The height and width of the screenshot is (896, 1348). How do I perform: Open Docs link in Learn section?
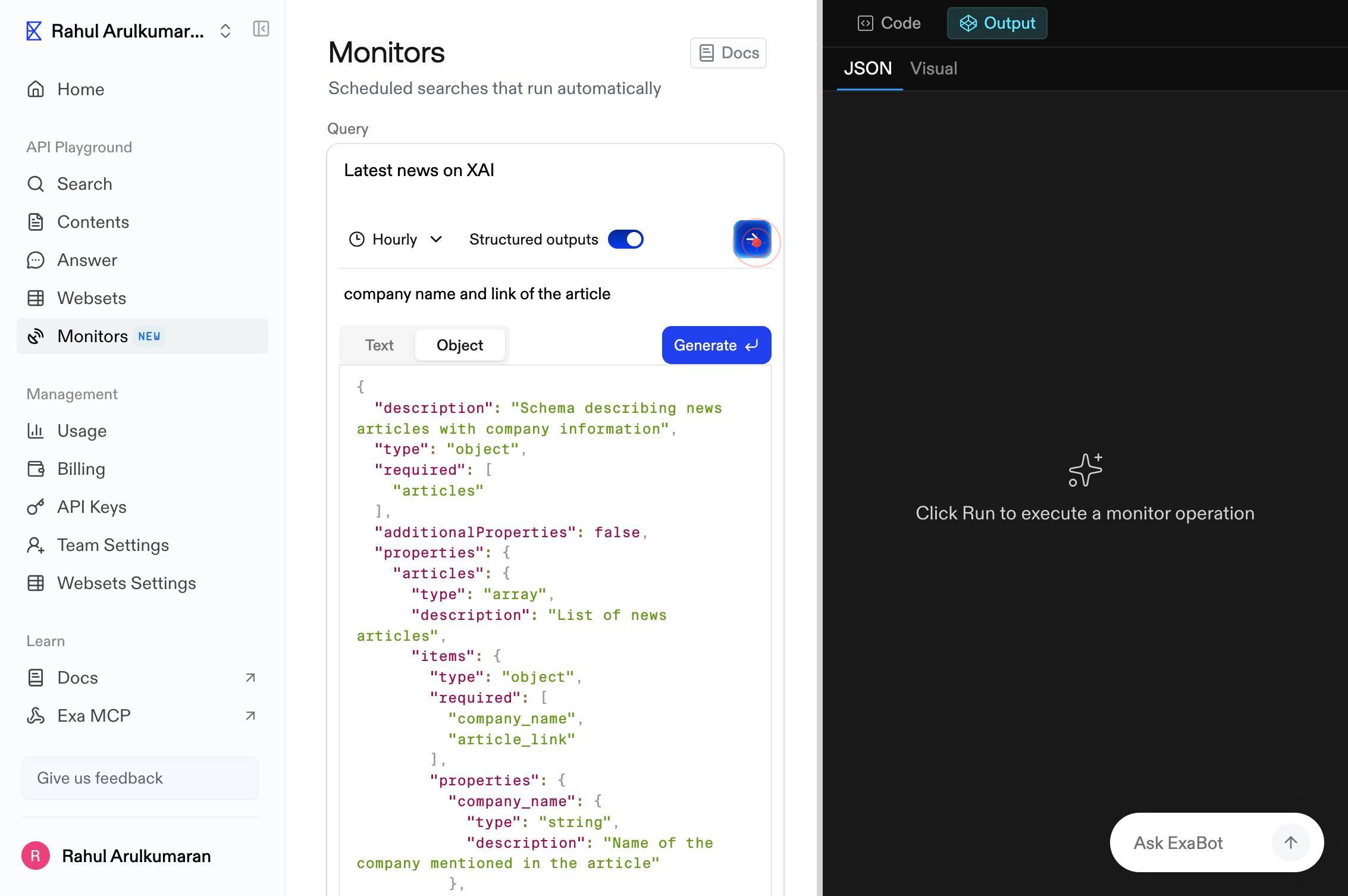pos(142,678)
